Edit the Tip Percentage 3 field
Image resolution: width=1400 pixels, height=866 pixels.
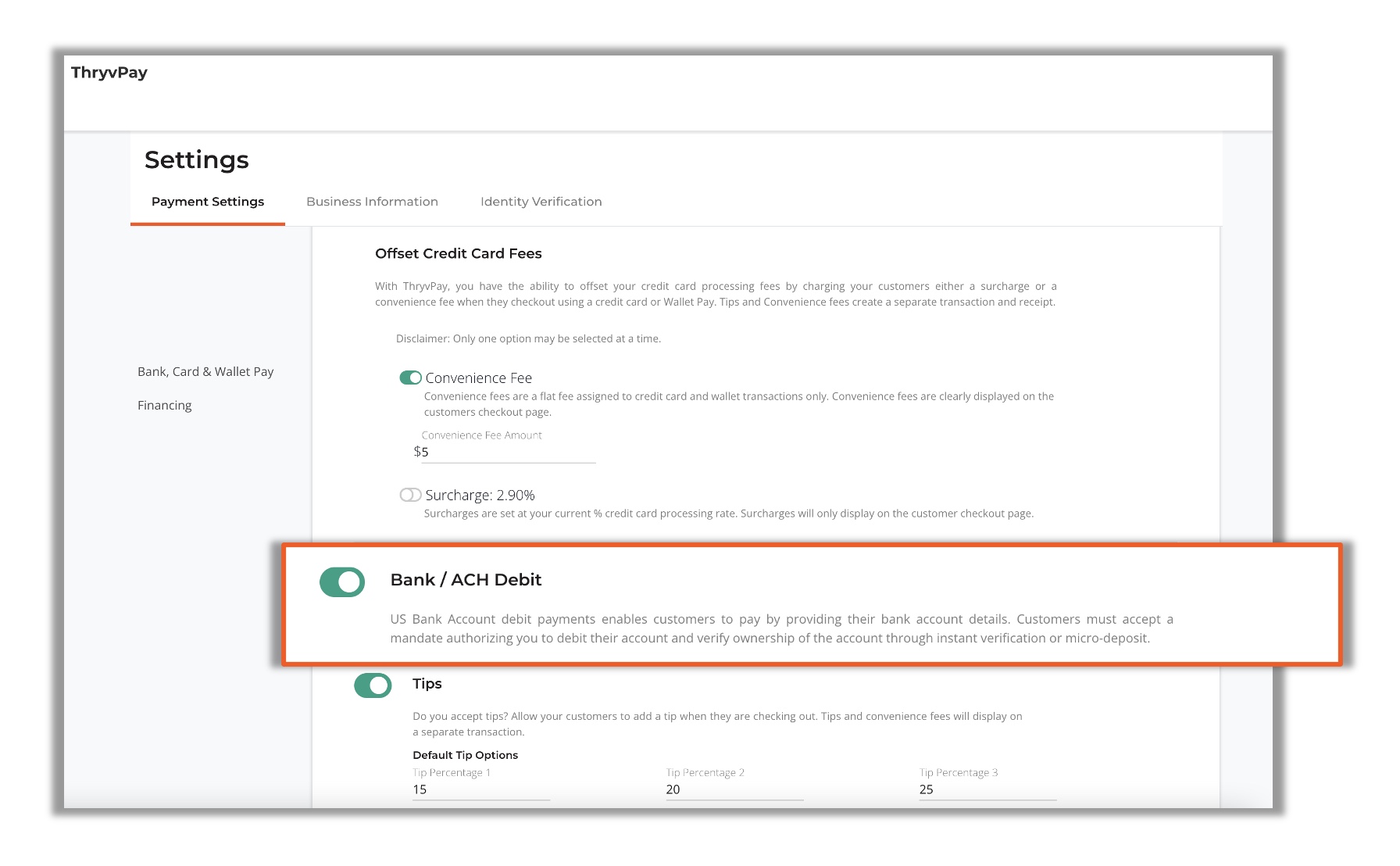click(987, 789)
